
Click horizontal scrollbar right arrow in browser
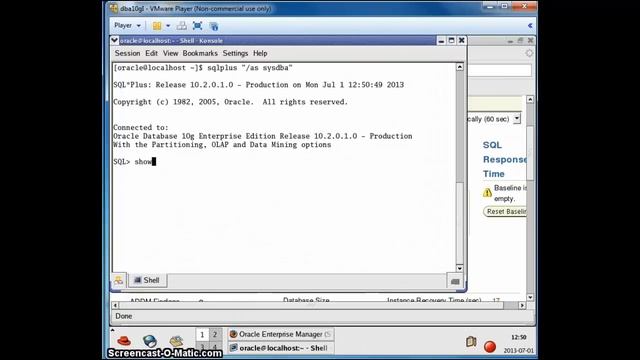(522, 305)
